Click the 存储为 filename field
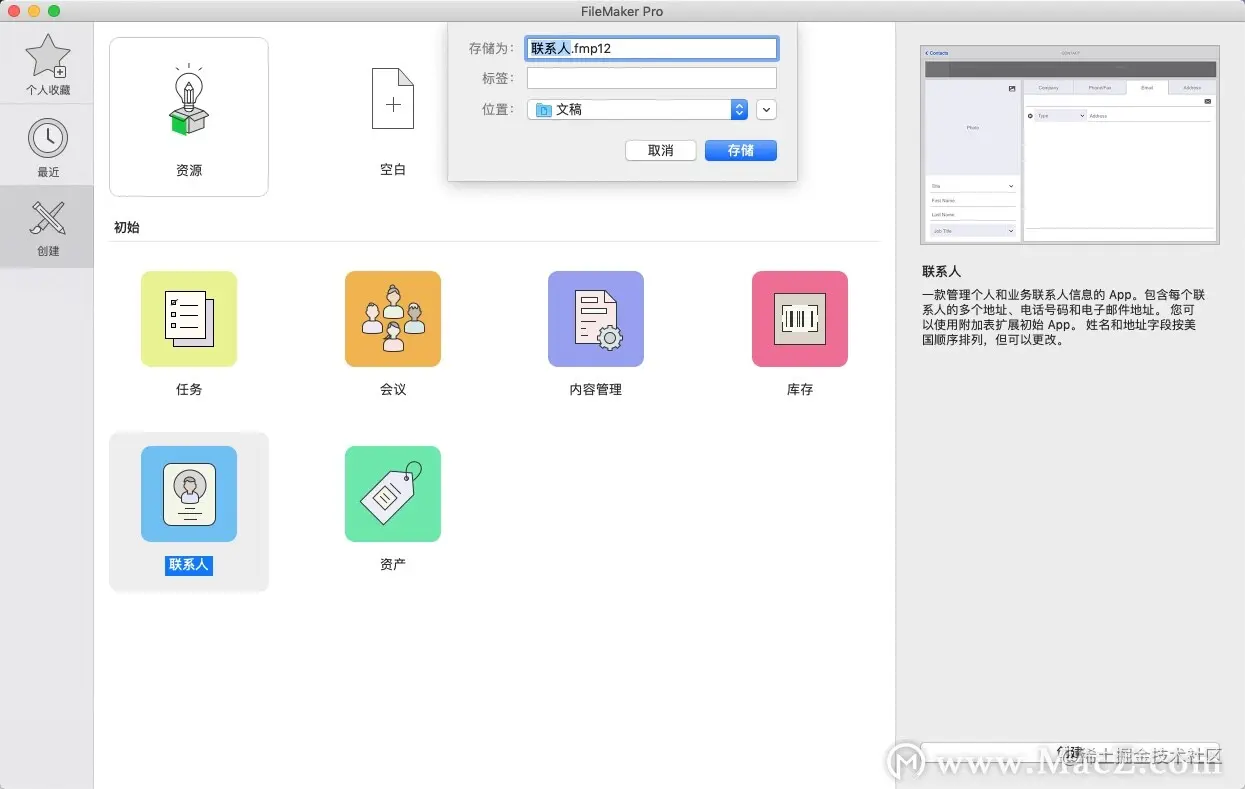1245x789 pixels. pos(652,48)
